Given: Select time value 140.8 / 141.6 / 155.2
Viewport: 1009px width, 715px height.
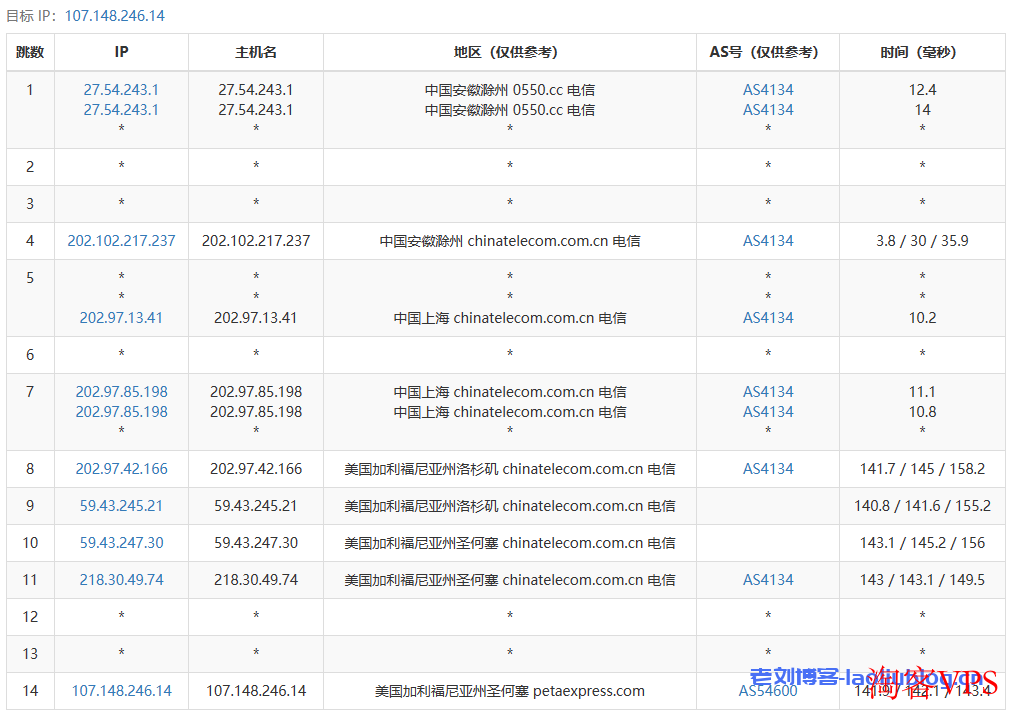Looking at the screenshot, I should point(922,506).
